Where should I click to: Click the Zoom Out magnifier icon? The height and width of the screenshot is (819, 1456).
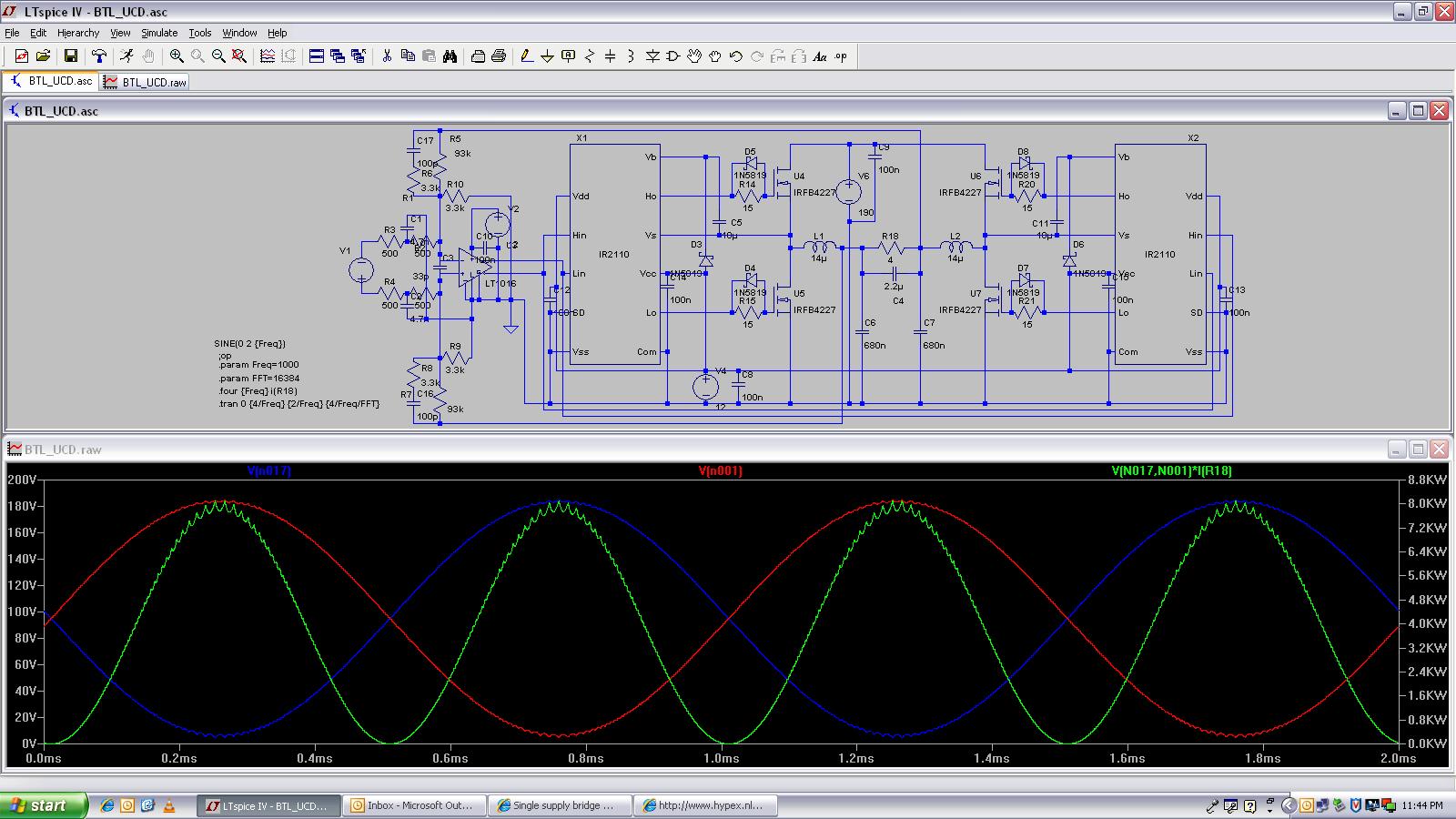218,56
